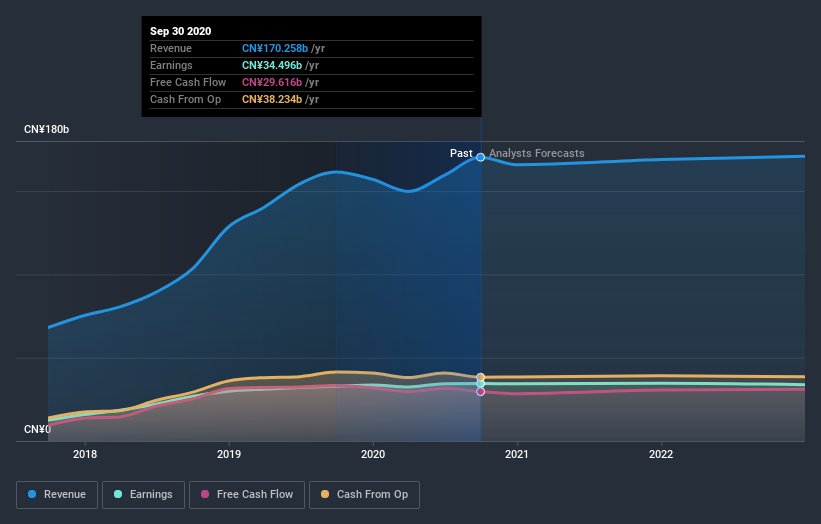The height and width of the screenshot is (524, 821).
Task: Click the 2020 x-axis label
Action: 373,454
